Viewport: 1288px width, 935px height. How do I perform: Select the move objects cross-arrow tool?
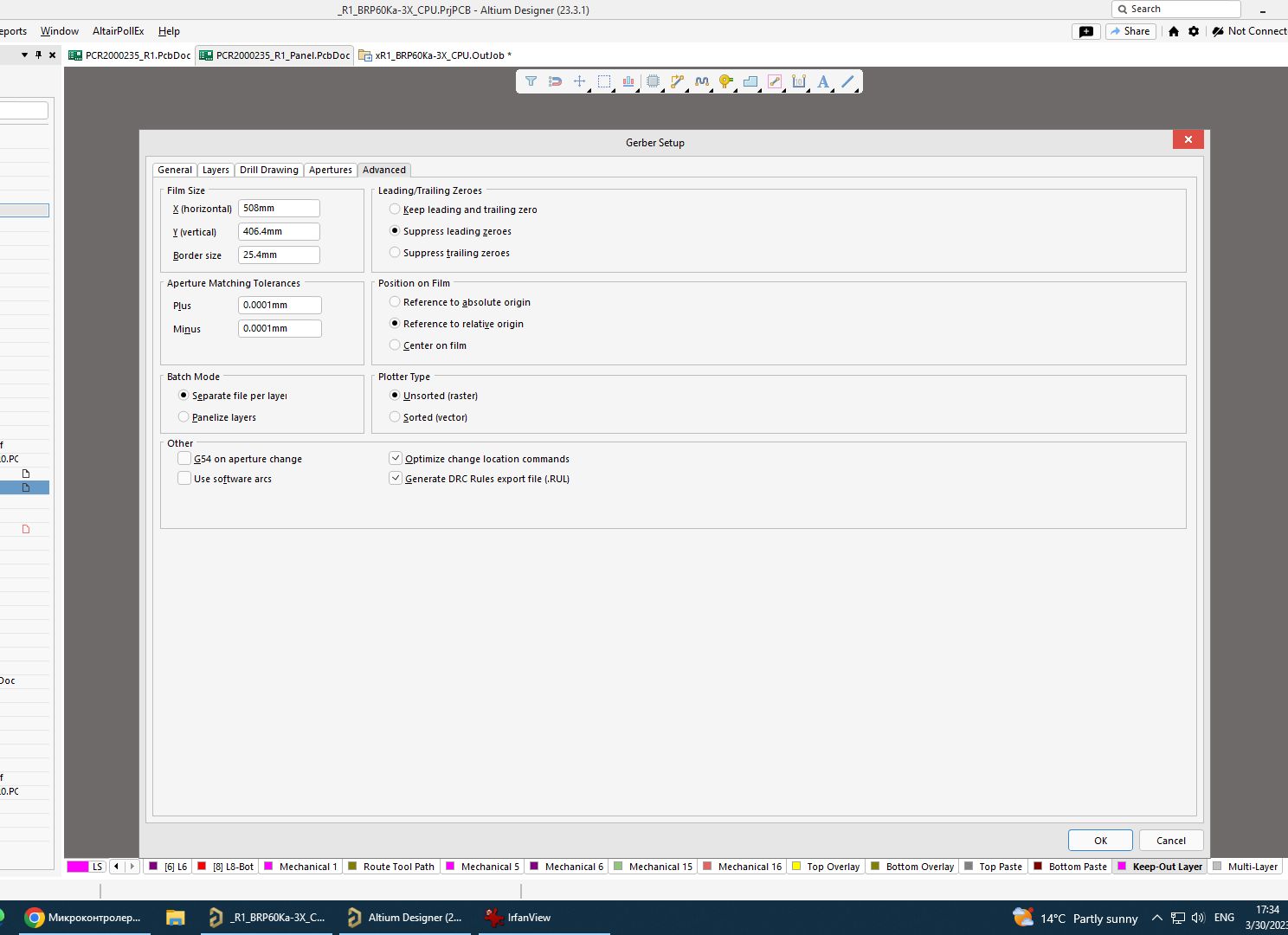point(580,81)
